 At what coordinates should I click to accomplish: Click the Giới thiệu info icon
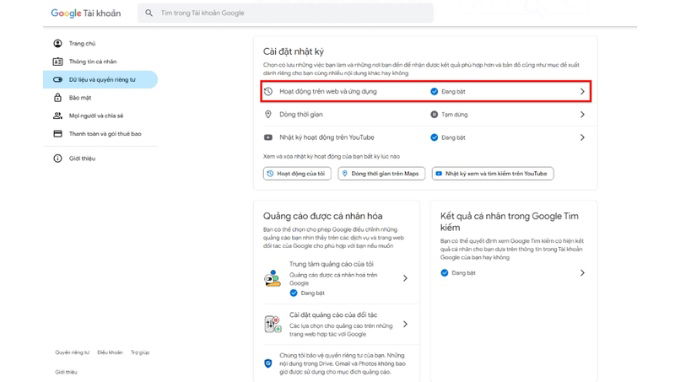click(58, 158)
